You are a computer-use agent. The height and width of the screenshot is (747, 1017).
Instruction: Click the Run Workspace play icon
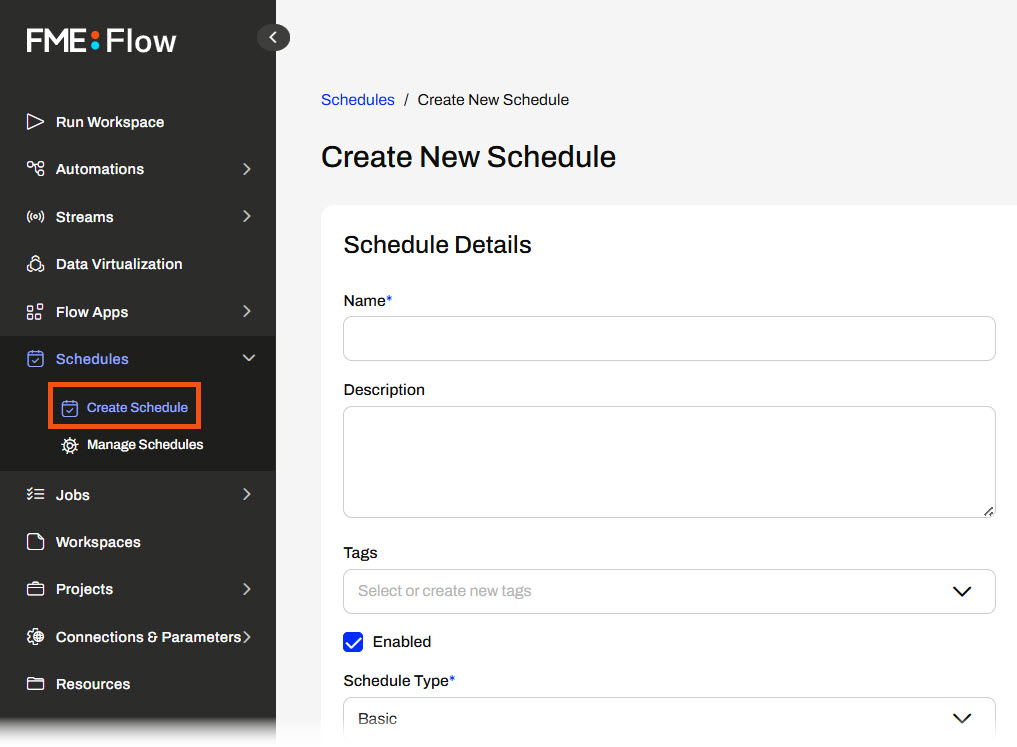click(35, 122)
